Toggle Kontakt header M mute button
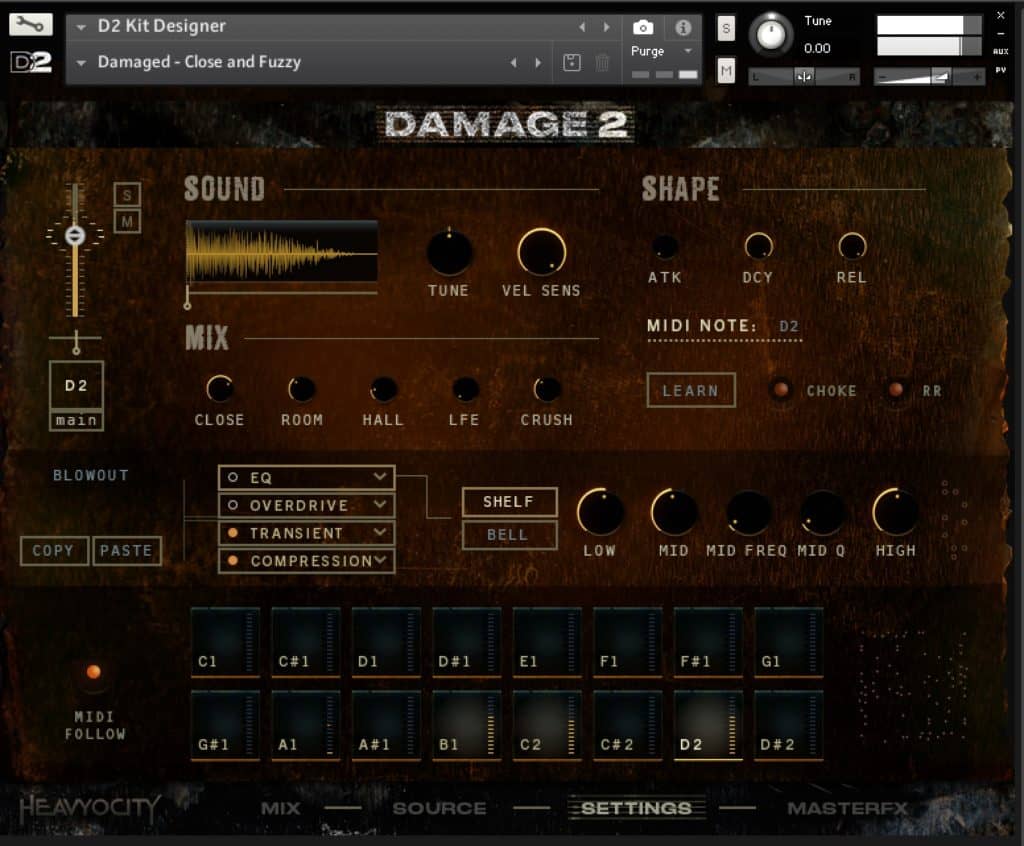1024x846 pixels. pyautogui.click(x=726, y=71)
